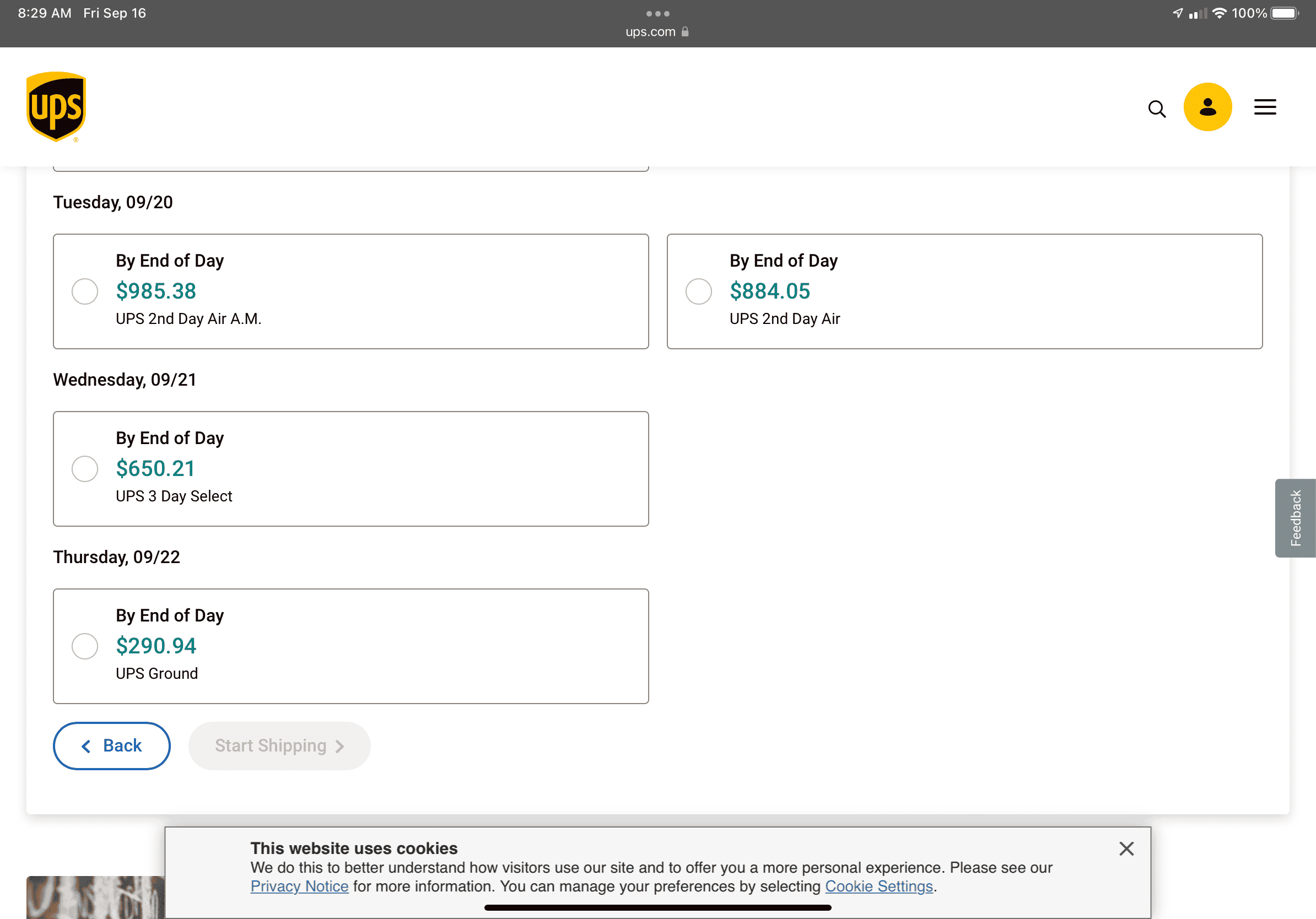The image size is (1316, 919).
Task: Click the 'Wednesday, 09/21' heading
Action: point(125,380)
